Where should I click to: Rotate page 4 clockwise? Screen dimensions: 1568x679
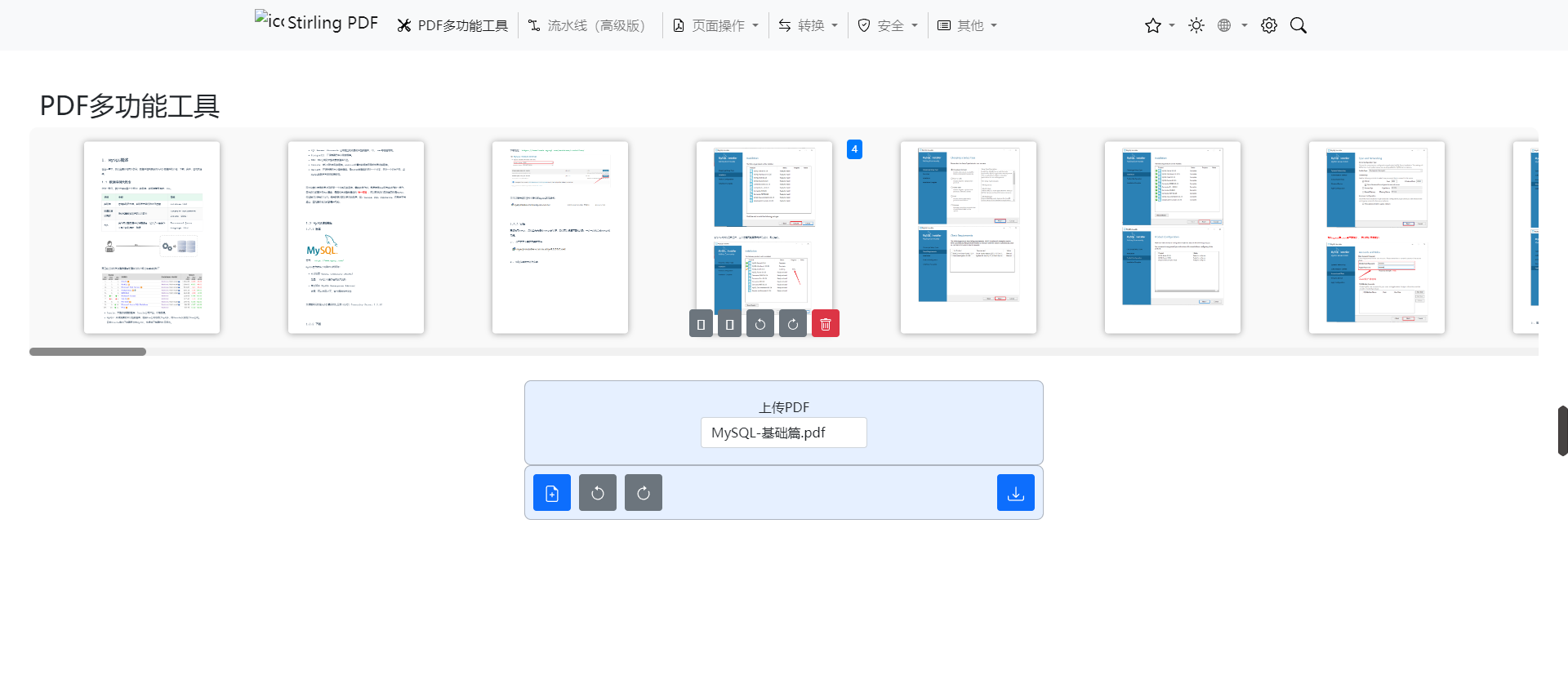[x=793, y=324]
